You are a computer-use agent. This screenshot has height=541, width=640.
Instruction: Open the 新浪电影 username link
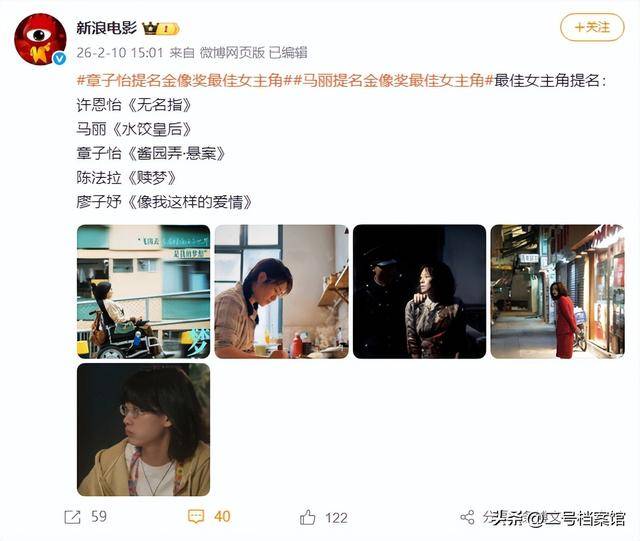pos(107,28)
